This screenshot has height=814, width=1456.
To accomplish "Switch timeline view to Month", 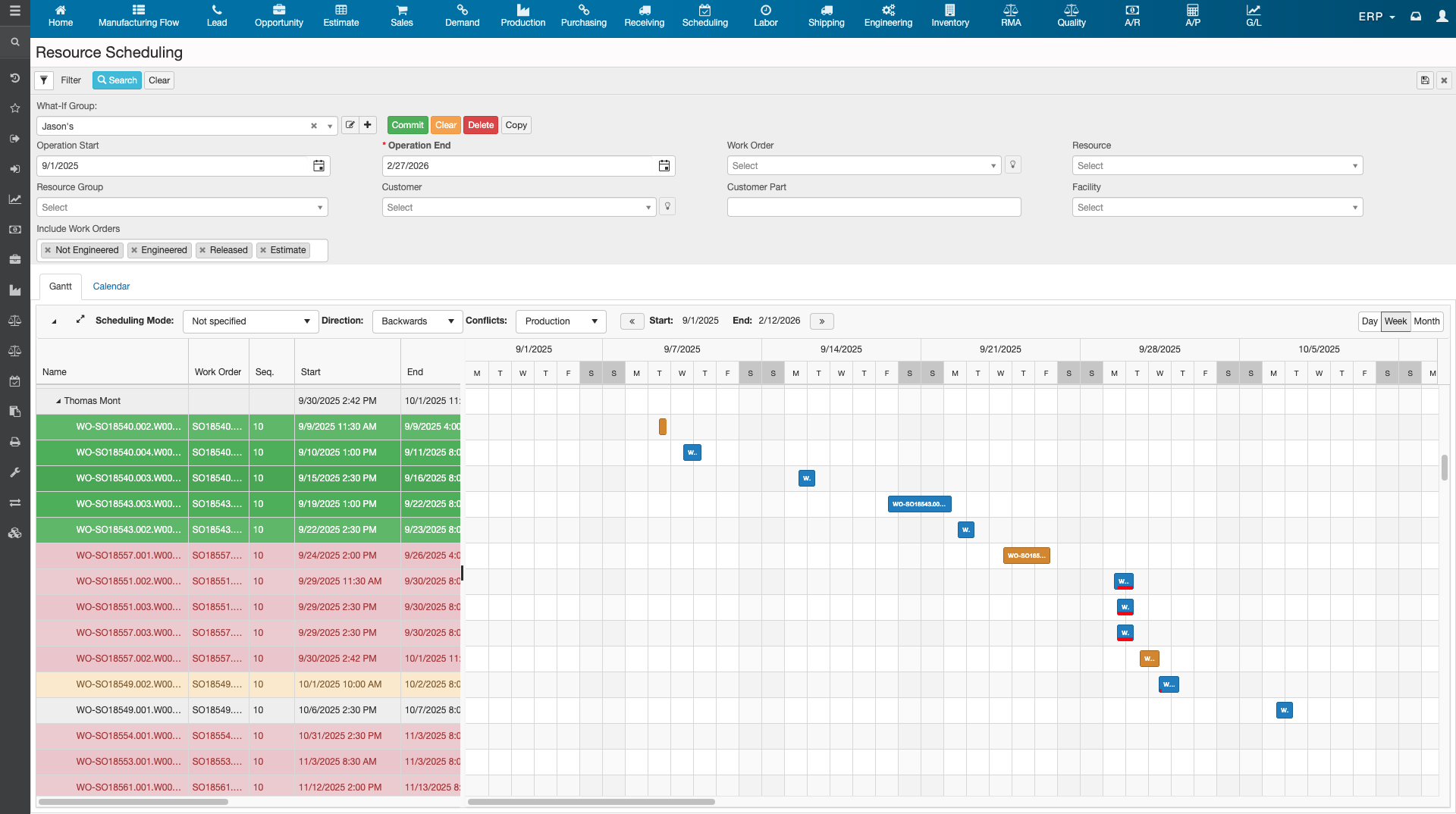I will click(x=1426, y=321).
